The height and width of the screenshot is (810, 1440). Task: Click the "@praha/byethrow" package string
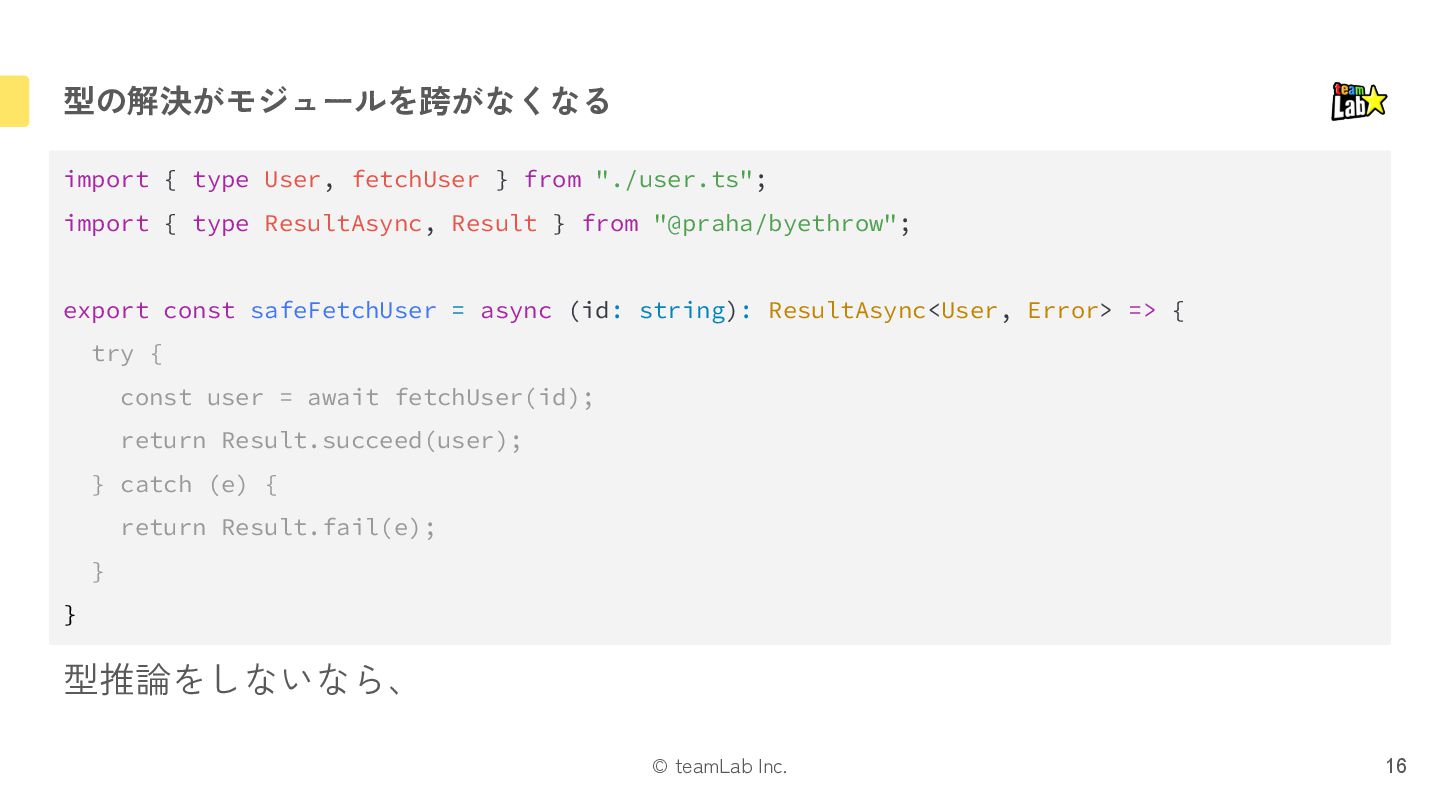(x=775, y=223)
